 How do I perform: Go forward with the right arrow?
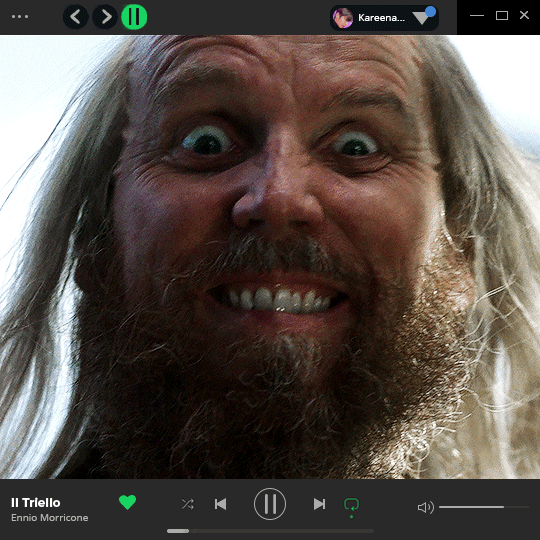[x=105, y=17]
